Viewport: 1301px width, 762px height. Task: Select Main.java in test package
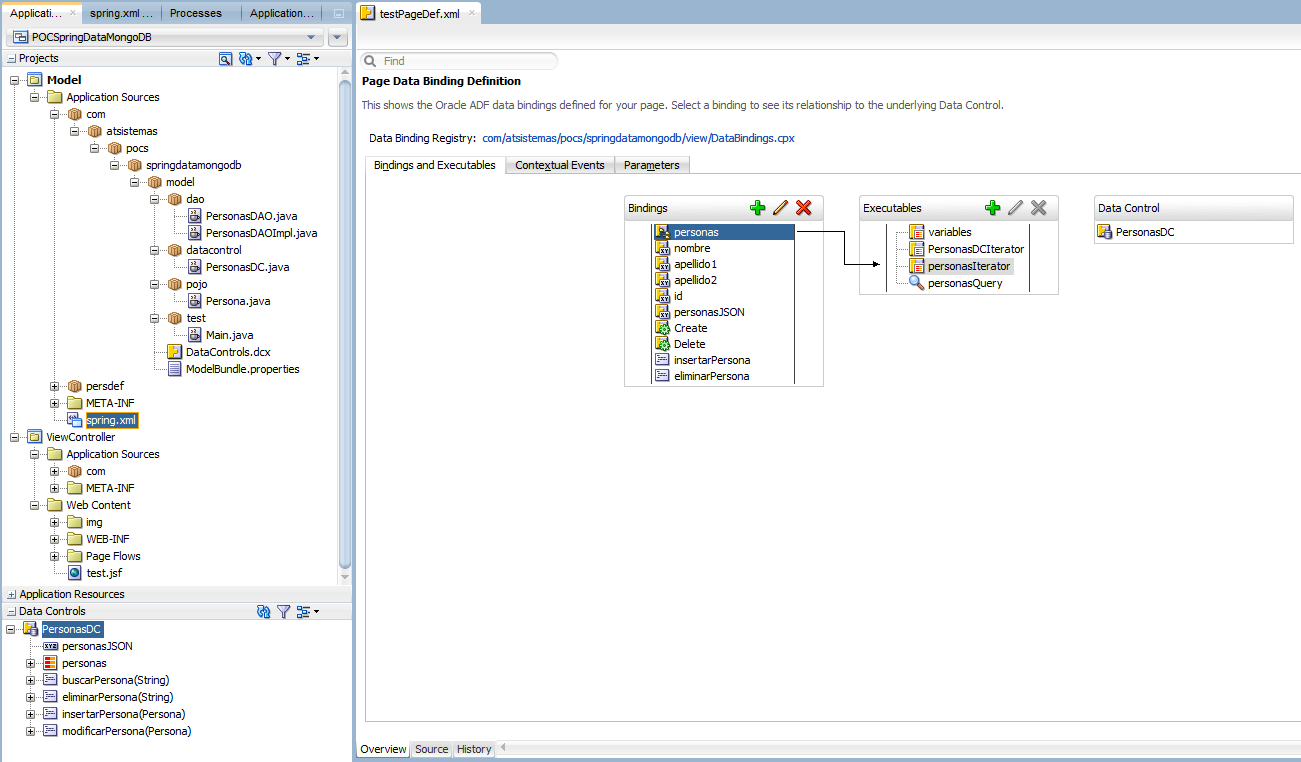coord(229,335)
